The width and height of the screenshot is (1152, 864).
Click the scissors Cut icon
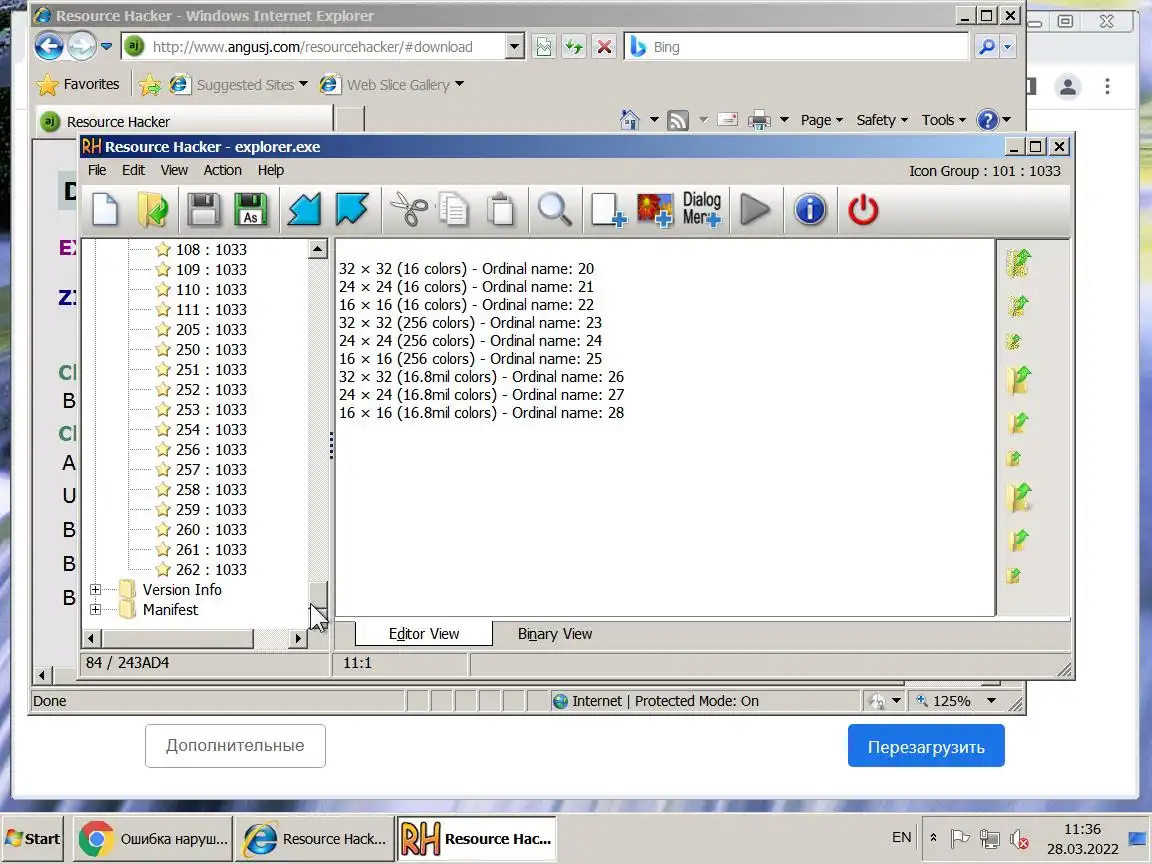pos(408,210)
